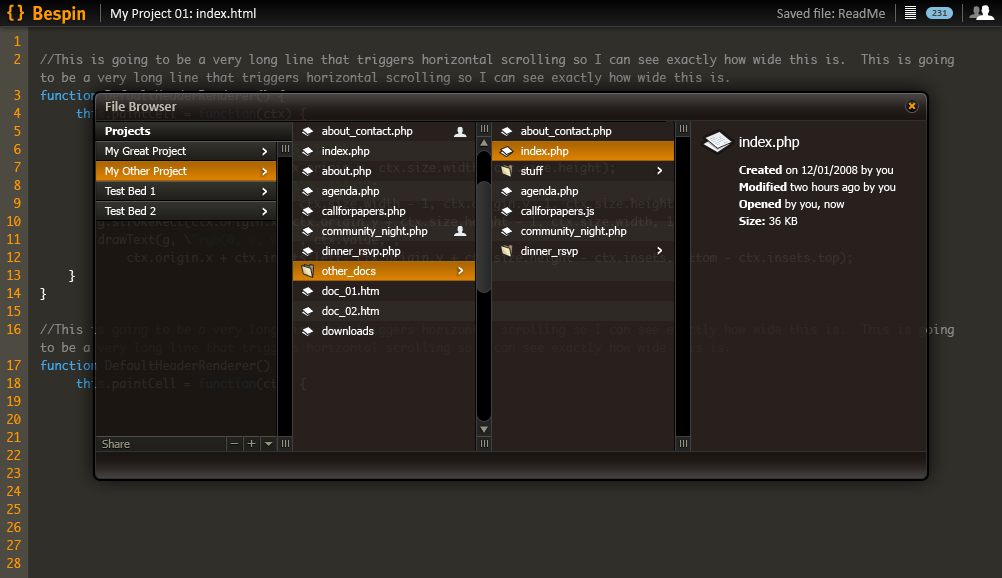Click the shared-user icon on community_night.php
Screen dimensions: 1002x578
[460, 231]
